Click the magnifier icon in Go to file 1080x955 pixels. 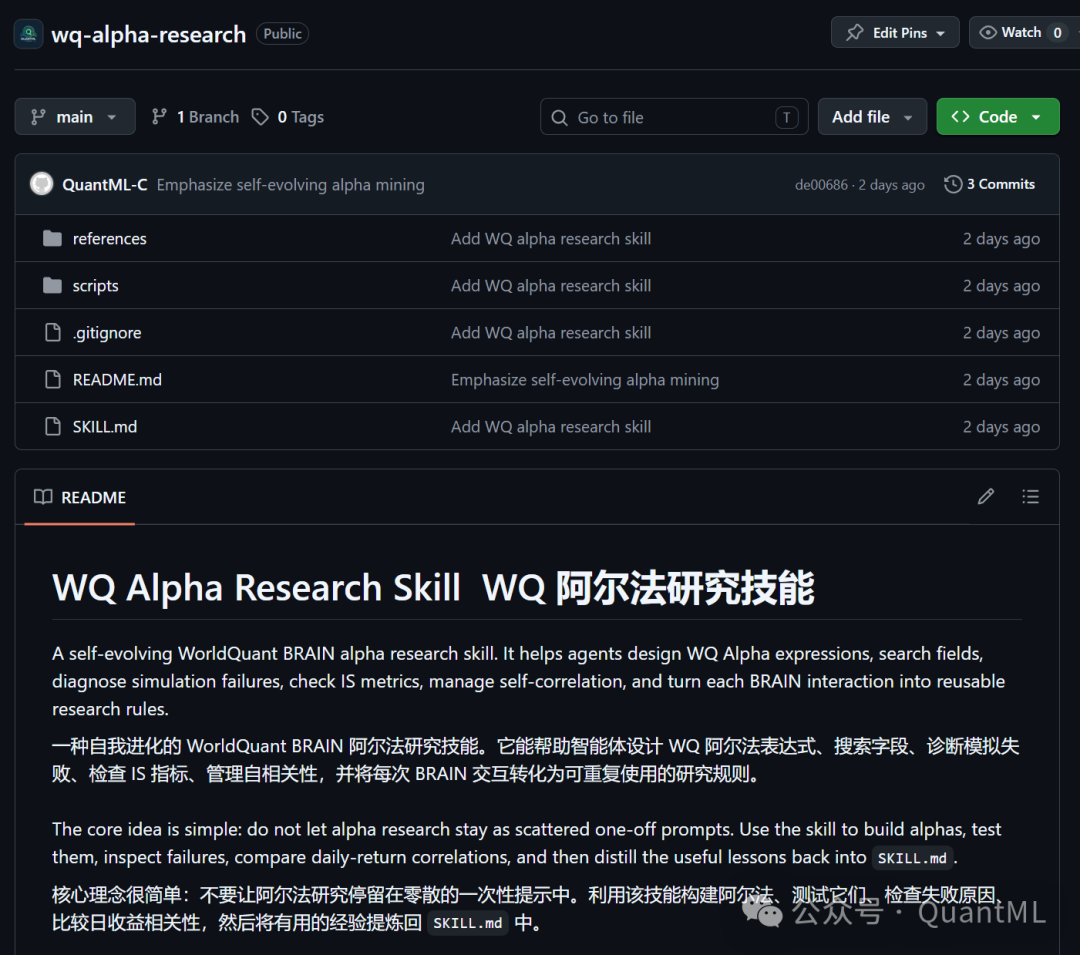click(x=559, y=118)
